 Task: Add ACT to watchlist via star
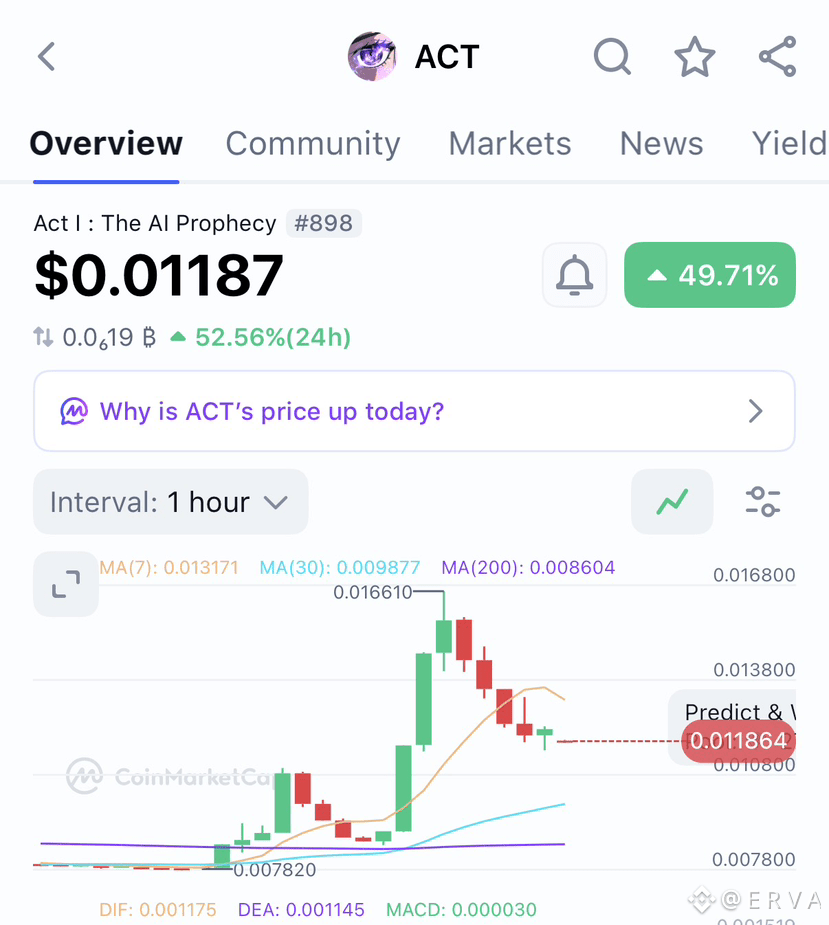[694, 57]
